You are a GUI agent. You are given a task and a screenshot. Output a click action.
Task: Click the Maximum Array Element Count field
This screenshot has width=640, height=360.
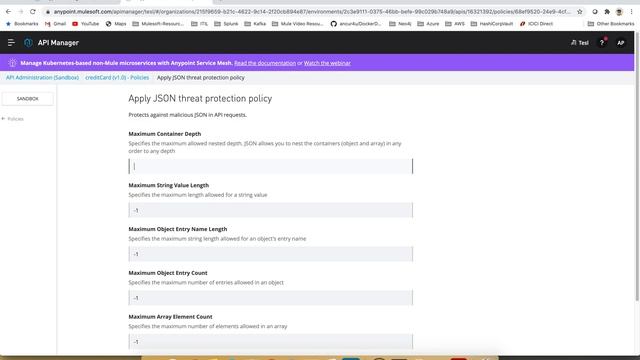[271, 342]
